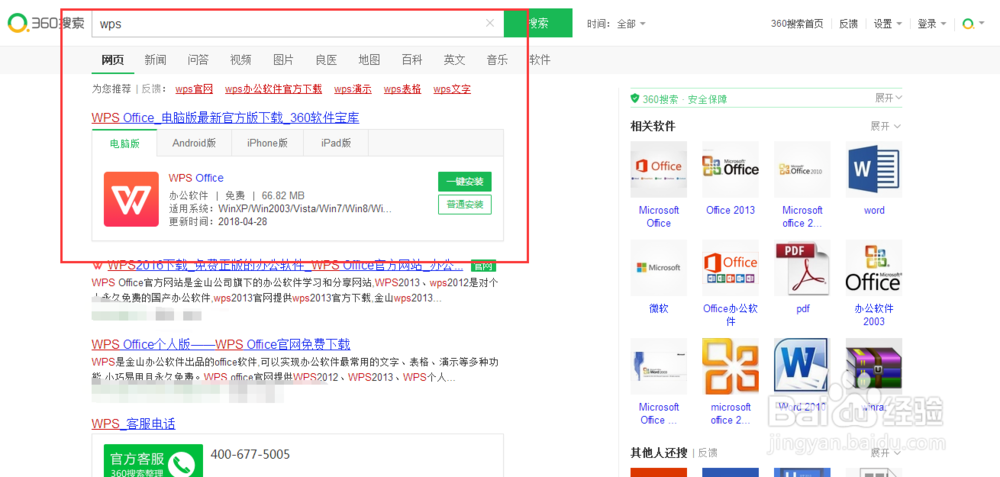This screenshot has width=1000, height=477.
Task: Click the wps文字 suggestion
Action: pos(452,89)
